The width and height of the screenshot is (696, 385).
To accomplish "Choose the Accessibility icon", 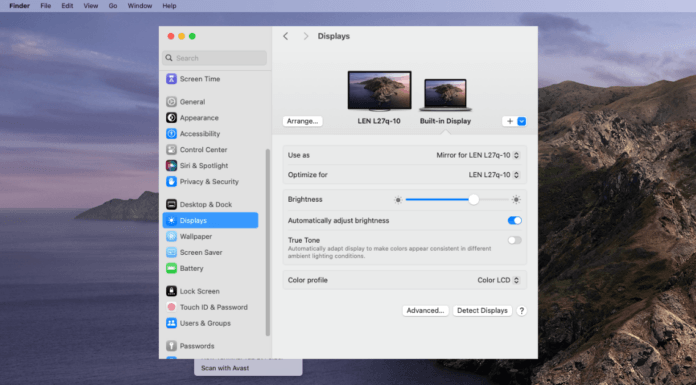I will 171,134.
